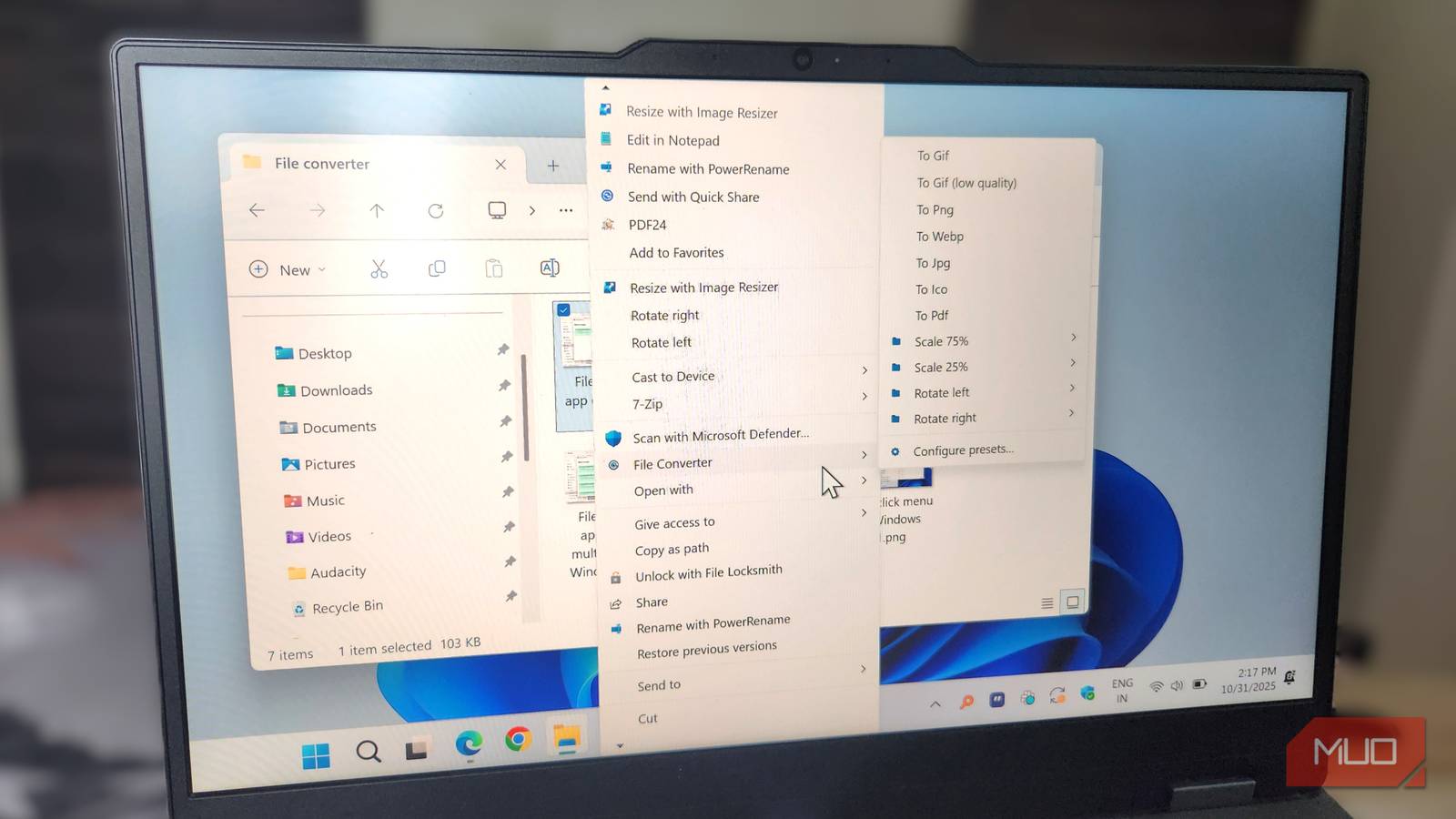Expand the New dropdown in Explorer toolbar

(x=323, y=269)
